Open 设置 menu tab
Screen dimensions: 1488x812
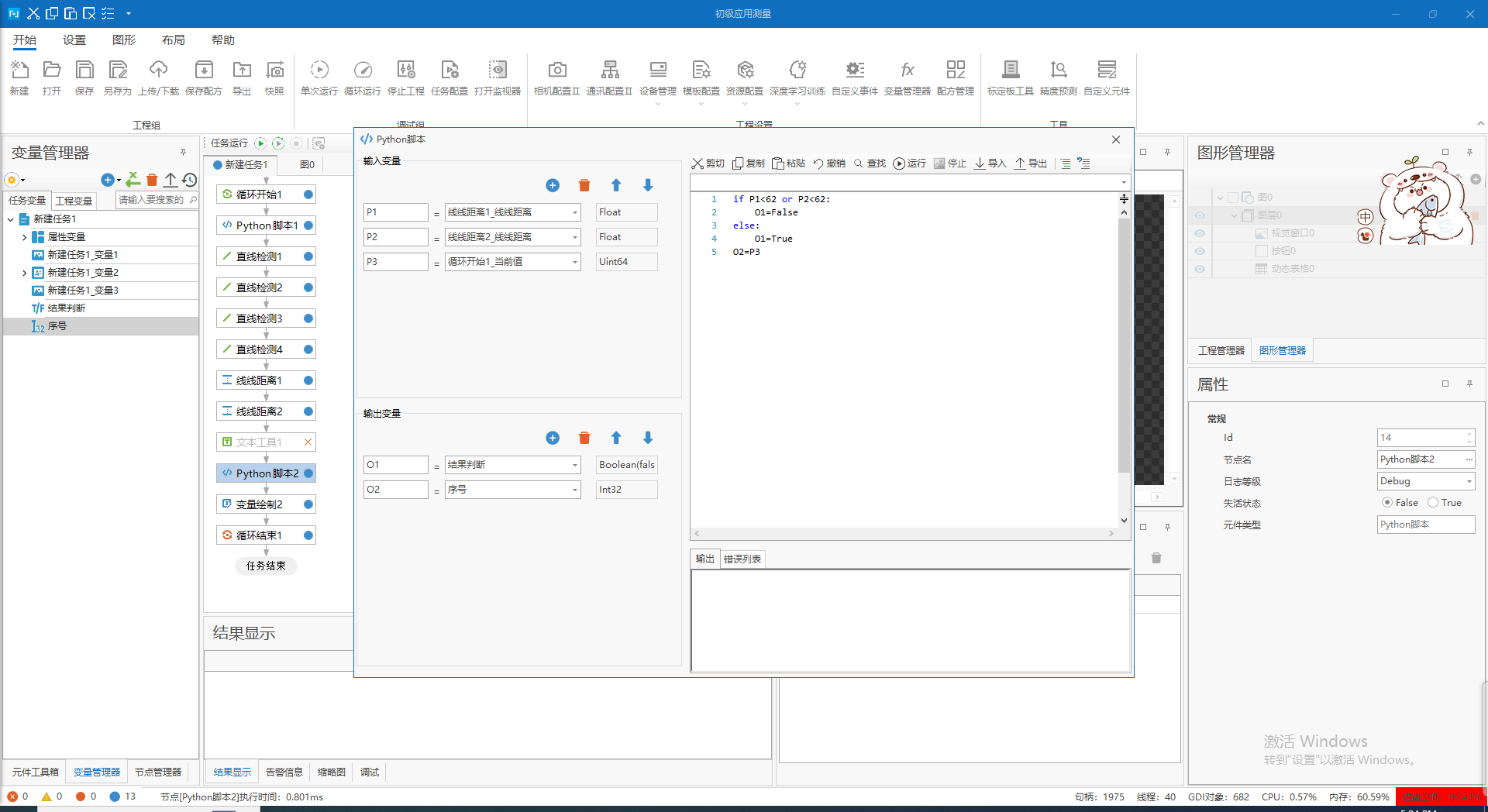point(74,40)
